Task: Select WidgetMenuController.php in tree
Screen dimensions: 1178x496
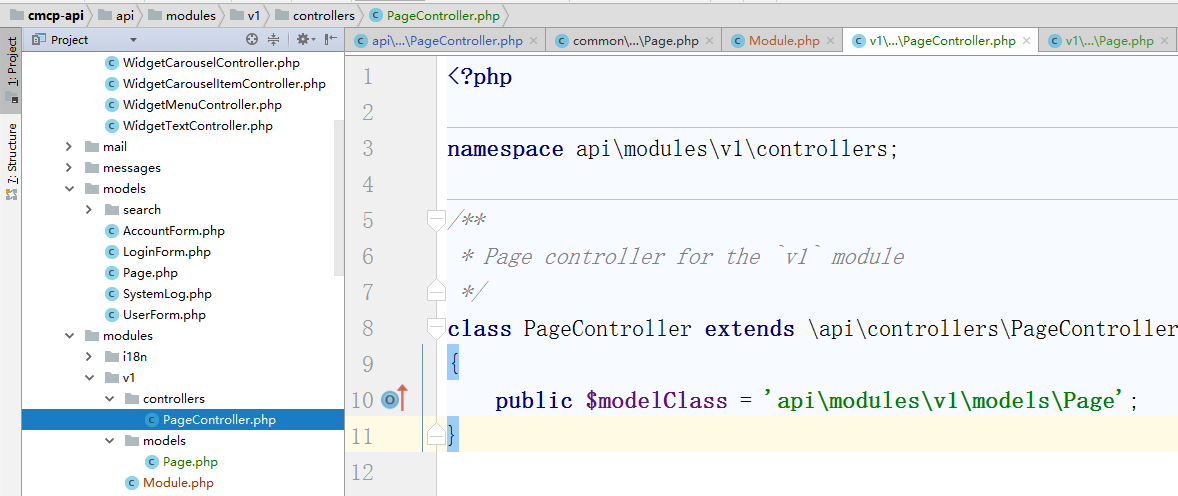Action: click(193, 104)
